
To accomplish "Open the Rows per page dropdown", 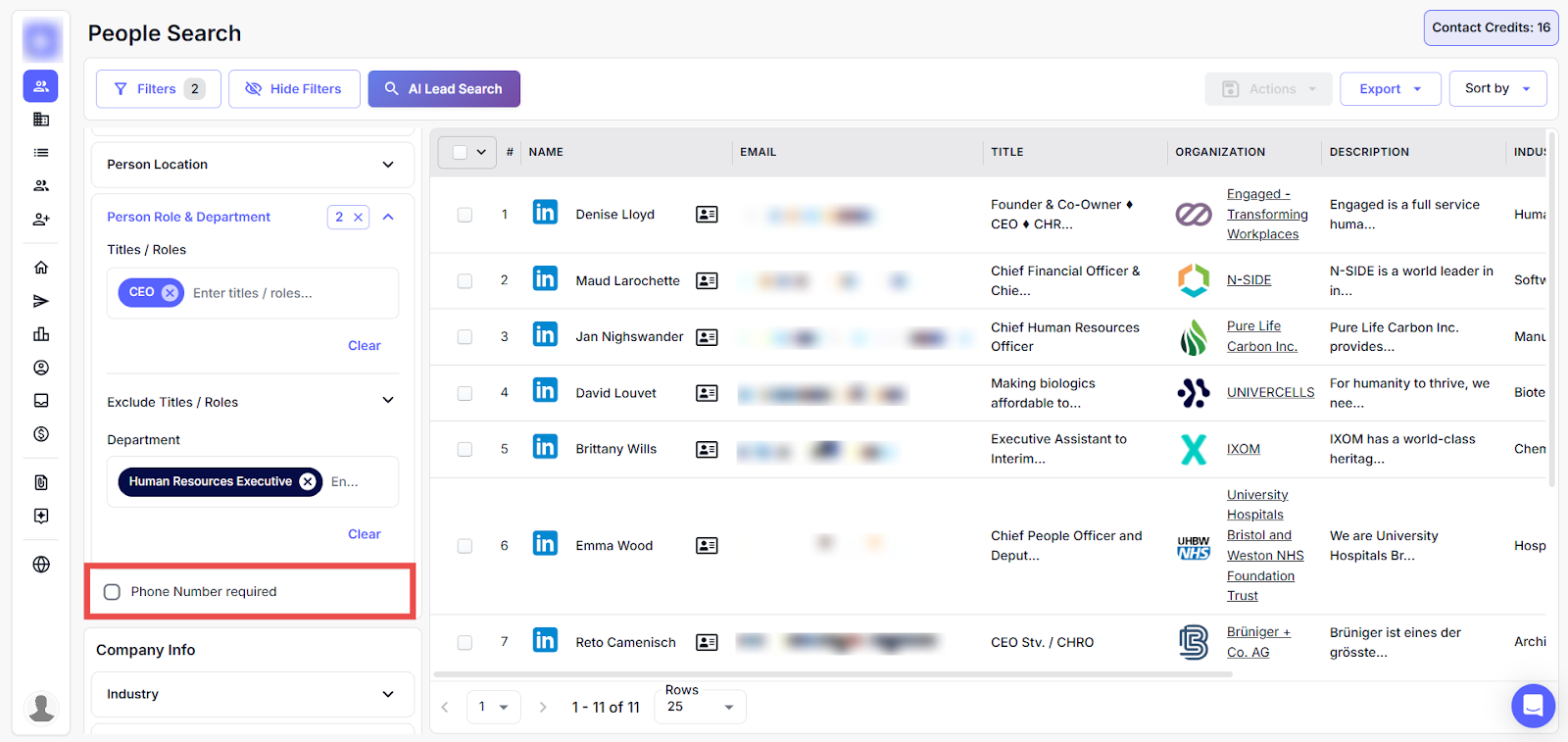I will click(x=701, y=707).
